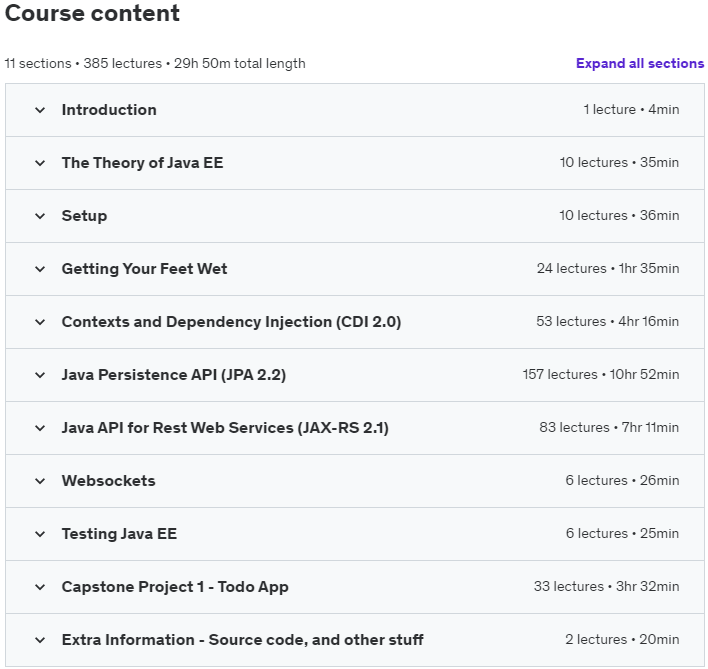The width and height of the screenshot is (708, 669).
Task: Click the Course content heading
Action: (x=92, y=13)
